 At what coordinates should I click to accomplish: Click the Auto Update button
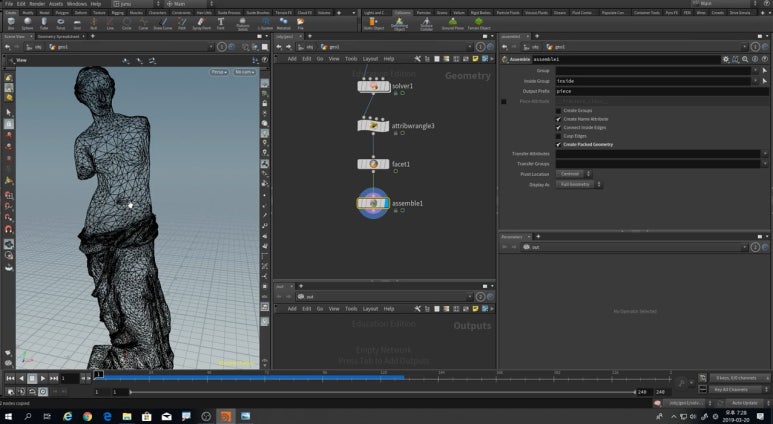click(x=744, y=403)
